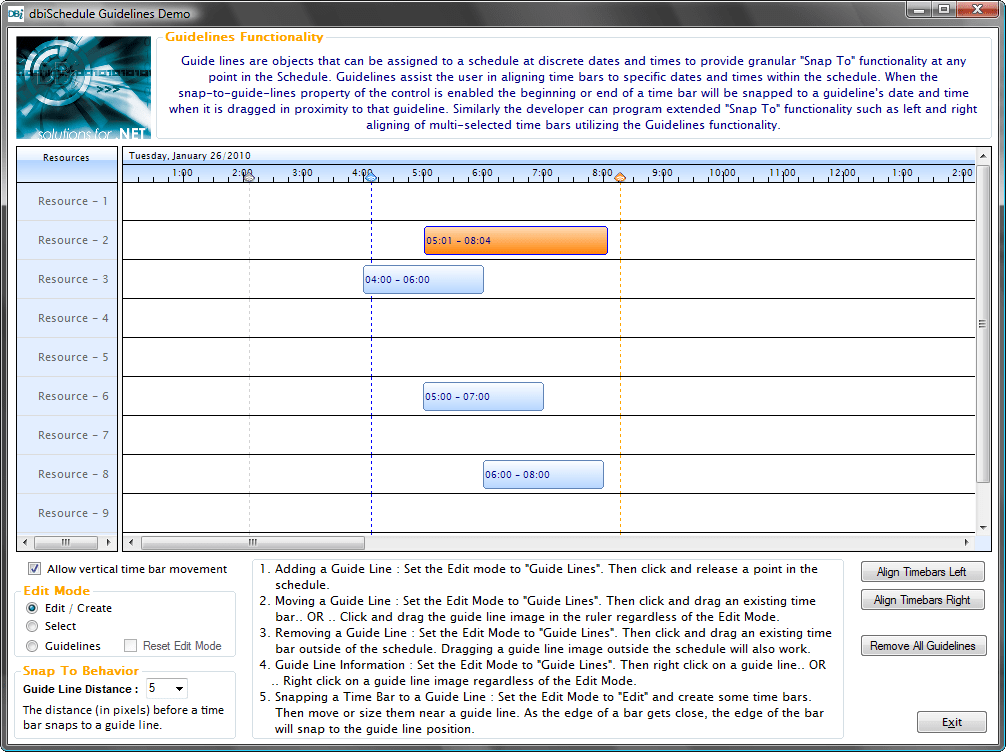Click the down arrow on the vertical scrollbar
The width and height of the screenshot is (1006, 752).
(985, 525)
